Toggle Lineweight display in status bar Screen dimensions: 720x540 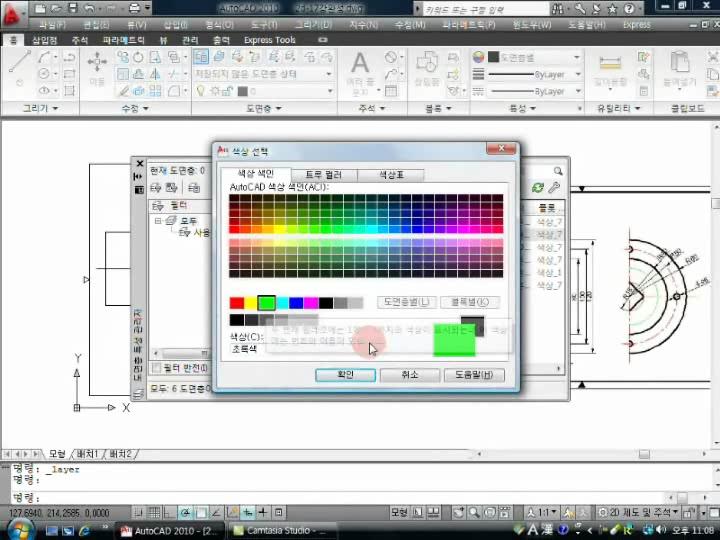(263, 512)
